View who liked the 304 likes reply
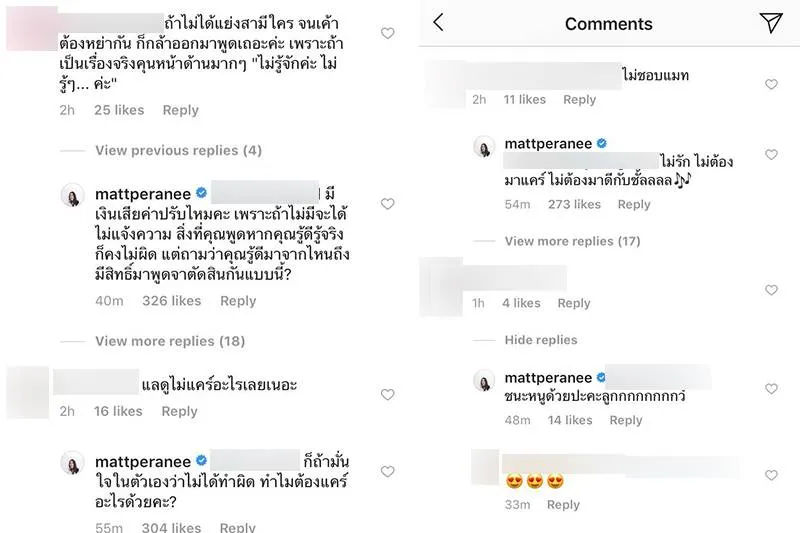Image resolution: width=800 pixels, height=533 pixels. click(172, 527)
